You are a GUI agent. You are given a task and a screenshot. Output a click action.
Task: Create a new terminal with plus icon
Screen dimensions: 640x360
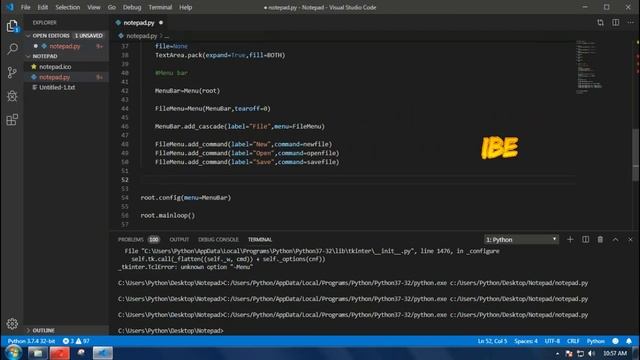(570, 240)
